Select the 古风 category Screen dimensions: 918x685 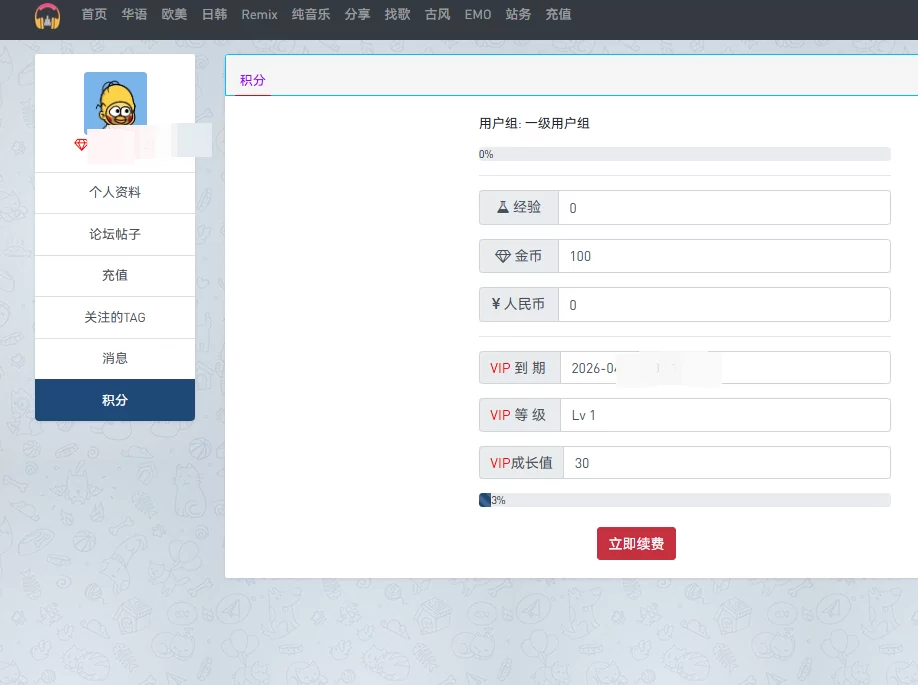(x=437, y=14)
